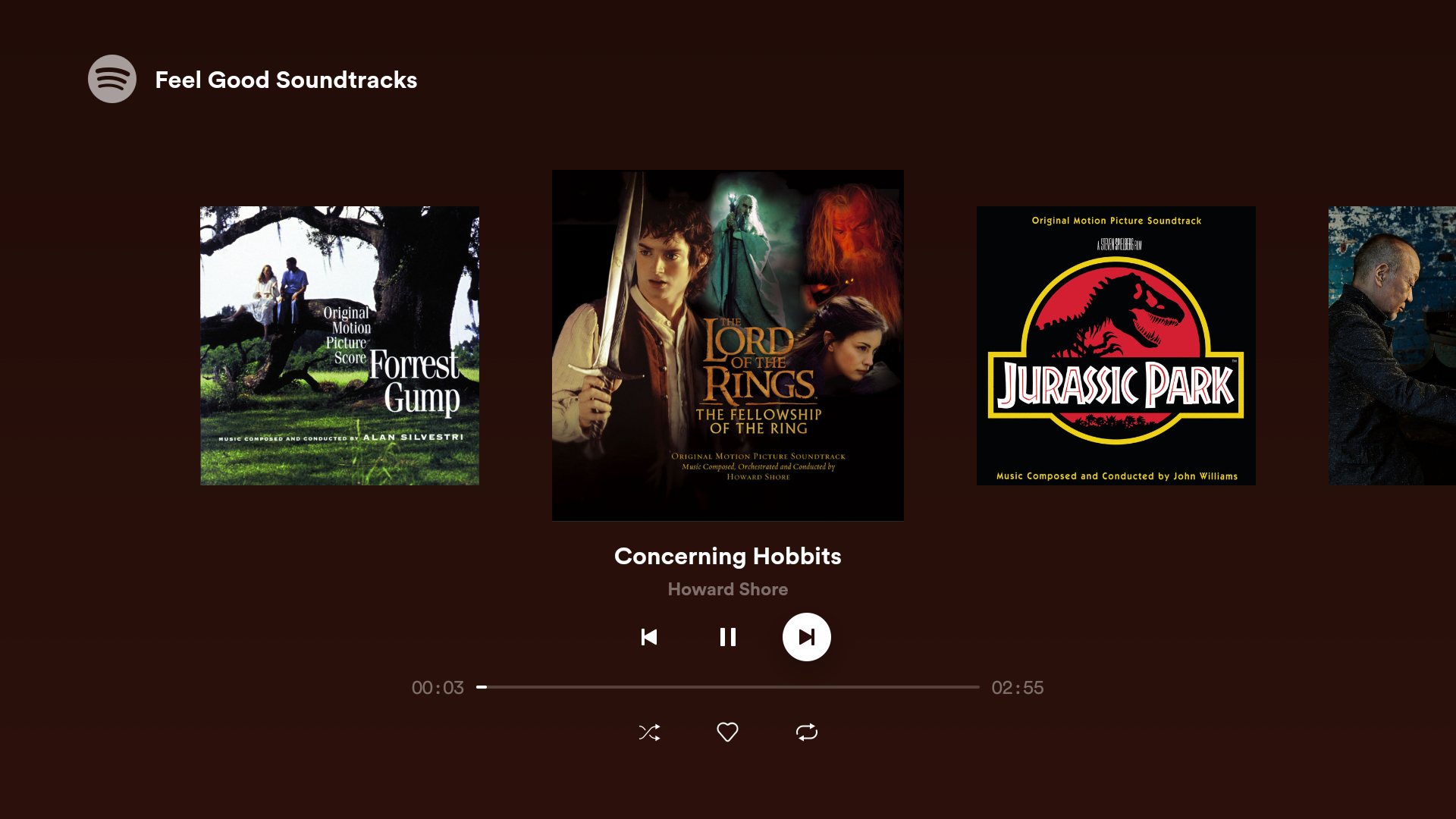Open the artist Howard Shore

728,589
